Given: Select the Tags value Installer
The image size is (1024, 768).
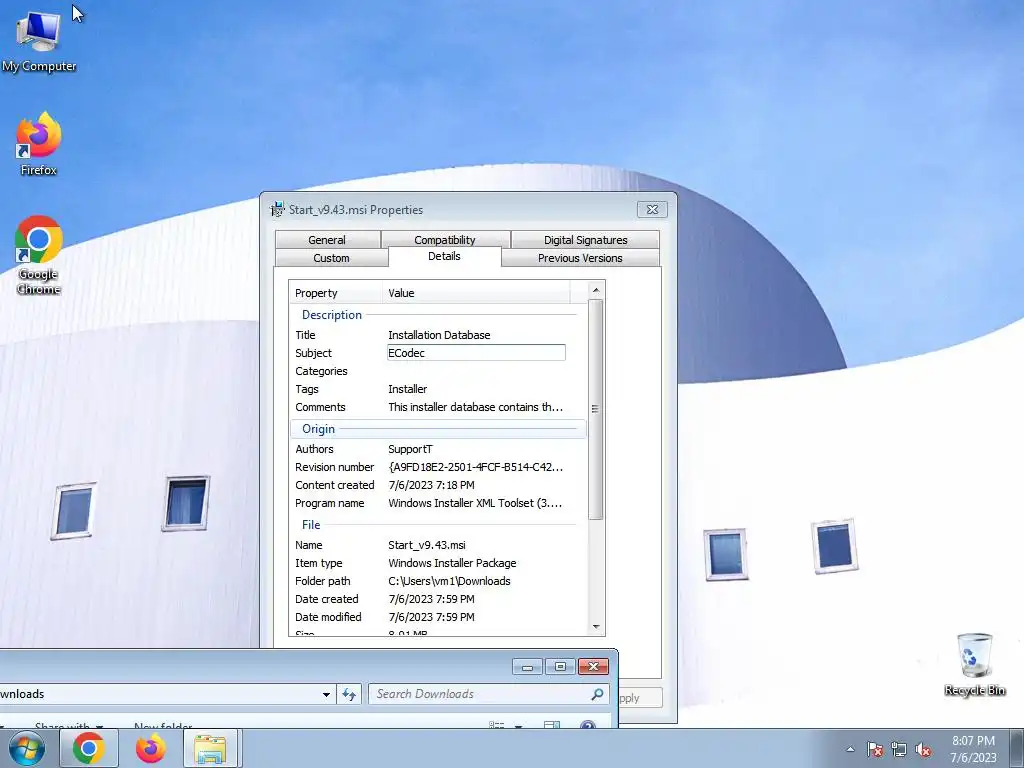Looking at the screenshot, I should (408, 389).
